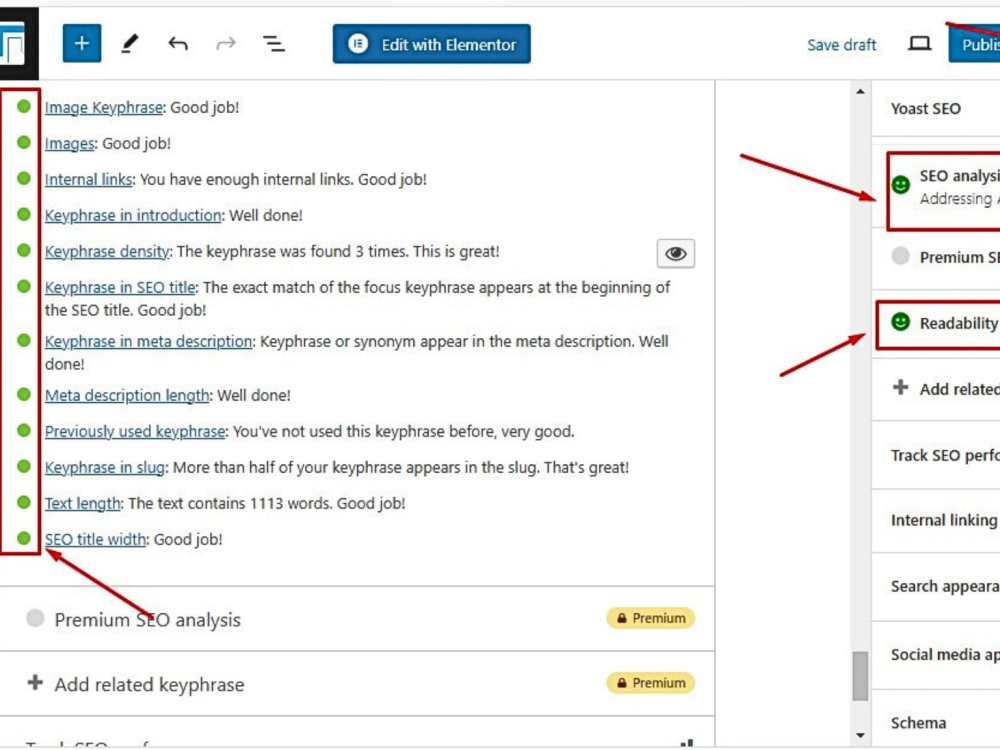The height and width of the screenshot is (750, 1000).
Task: Click the green bullet beside Text length
Action: point(24,503)
